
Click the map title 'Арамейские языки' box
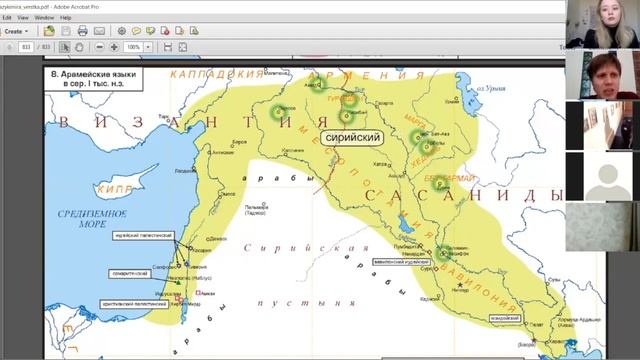click(x=93, y=79)
